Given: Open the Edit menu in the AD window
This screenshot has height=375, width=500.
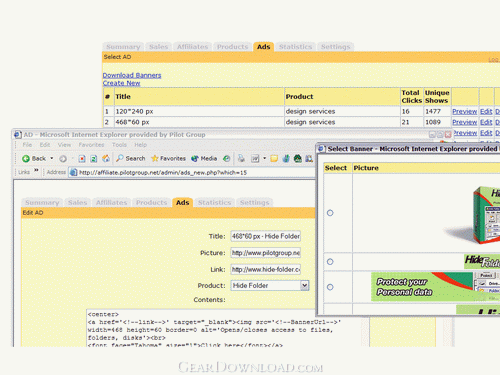Looking at the screenshot, I should (45, 145).
